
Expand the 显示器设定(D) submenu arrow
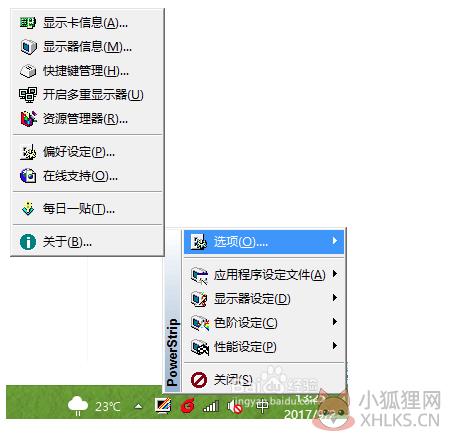tap(335, 298)
